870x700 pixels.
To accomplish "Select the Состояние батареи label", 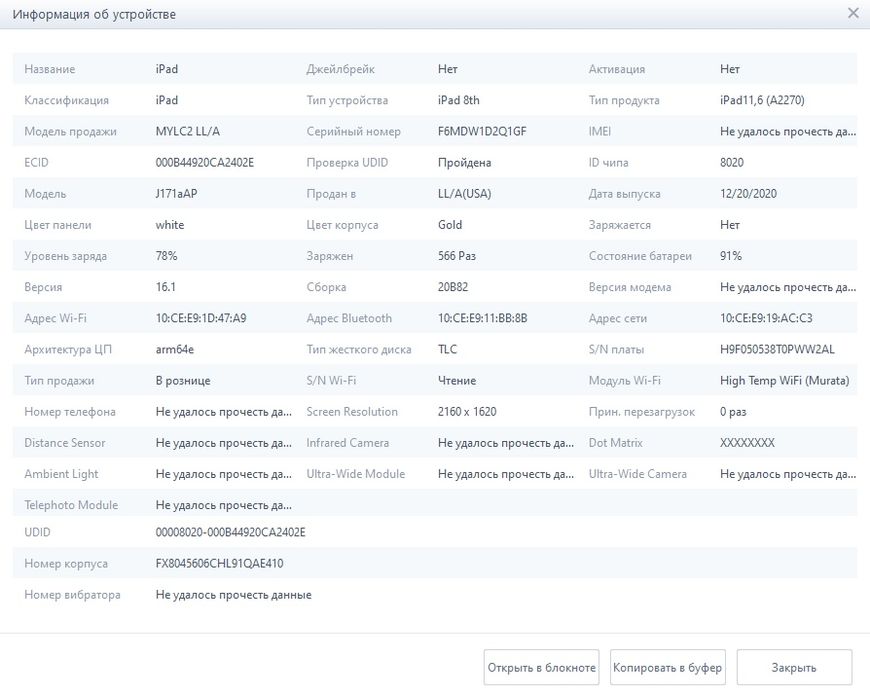I will click(x=640, y=256).
